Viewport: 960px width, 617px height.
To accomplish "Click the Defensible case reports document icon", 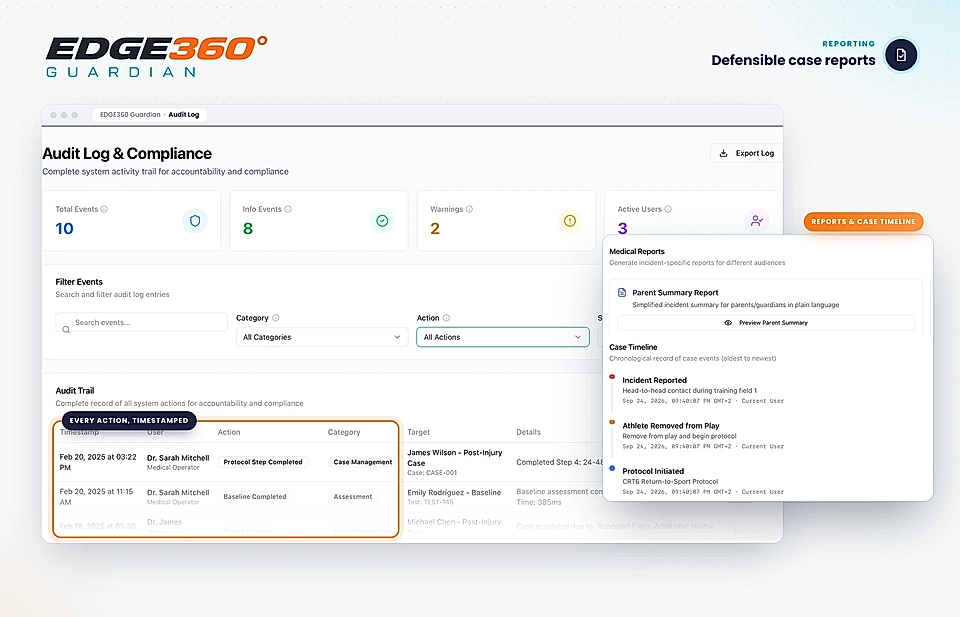I will 901,55.
